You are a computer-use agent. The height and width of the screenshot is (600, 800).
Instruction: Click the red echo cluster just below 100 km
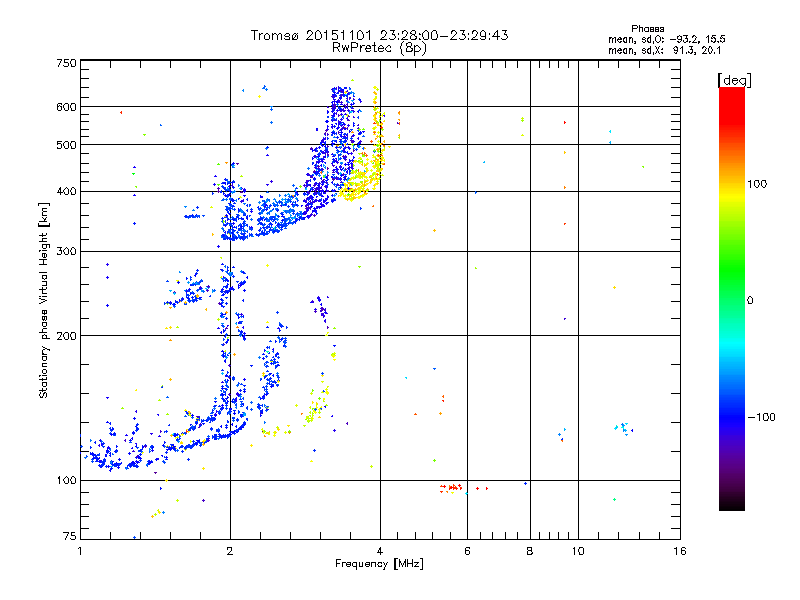[x=451, y=488]
